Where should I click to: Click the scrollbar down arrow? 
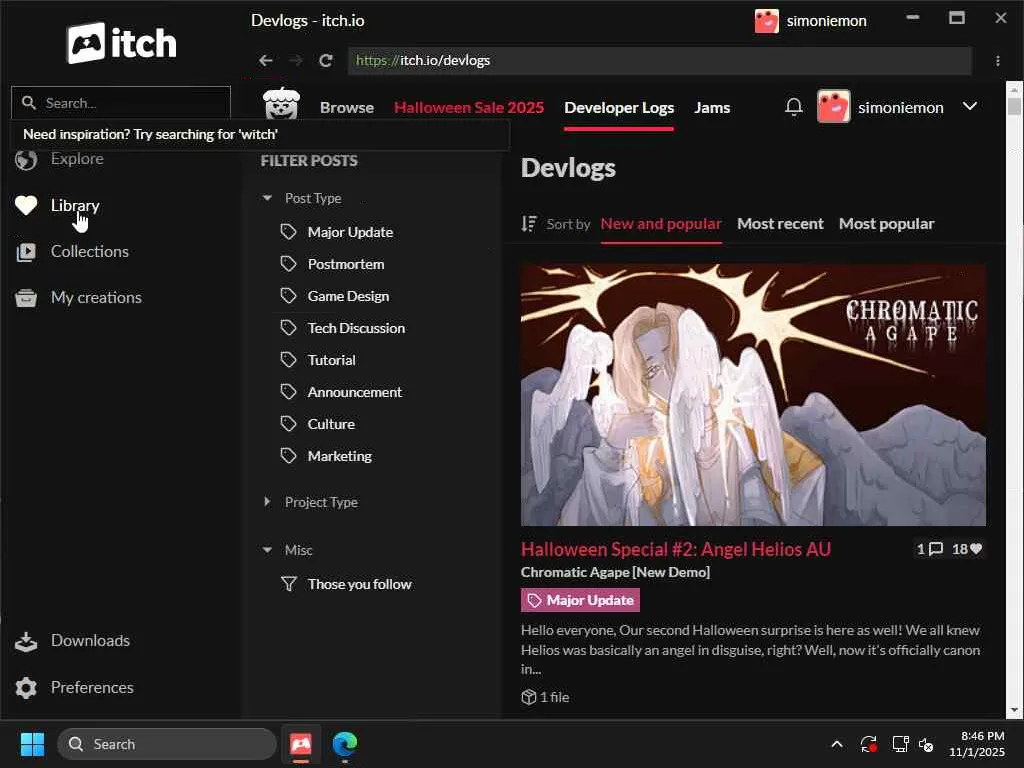click(x=1014, y=710)
